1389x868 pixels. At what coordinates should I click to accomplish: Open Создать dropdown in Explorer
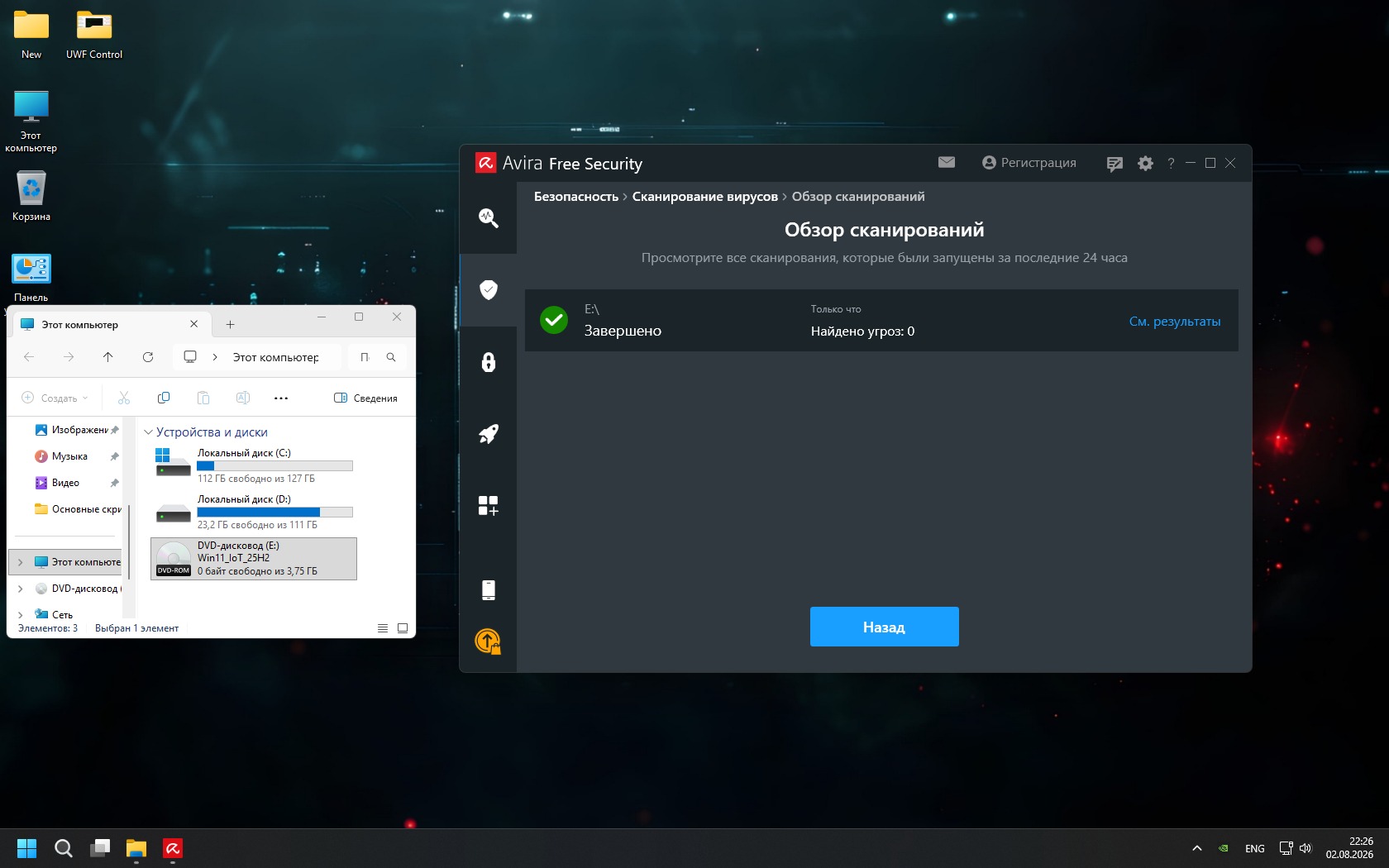(55, 398)
